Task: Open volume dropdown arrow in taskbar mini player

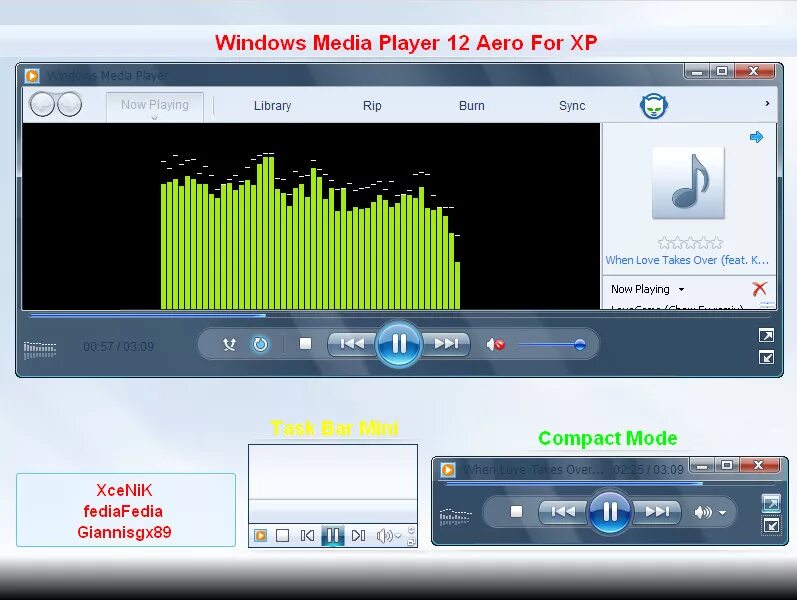Action: [398, 536]
